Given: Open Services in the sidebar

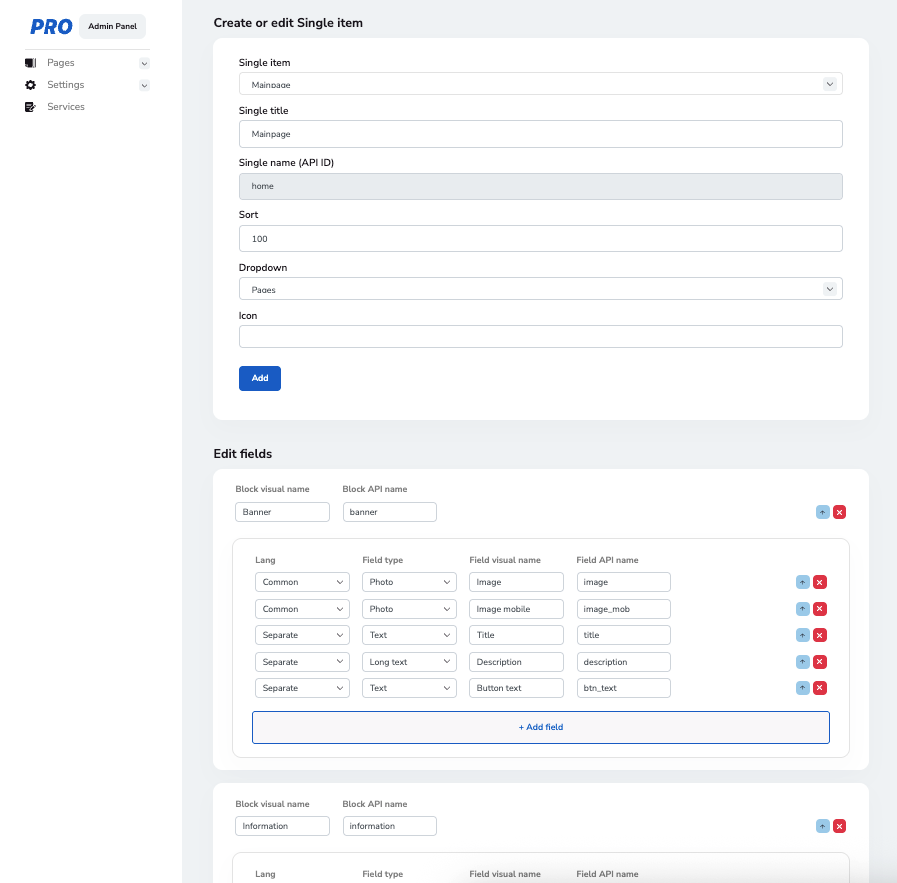Looking at the screenshot, I should (66, 107).
